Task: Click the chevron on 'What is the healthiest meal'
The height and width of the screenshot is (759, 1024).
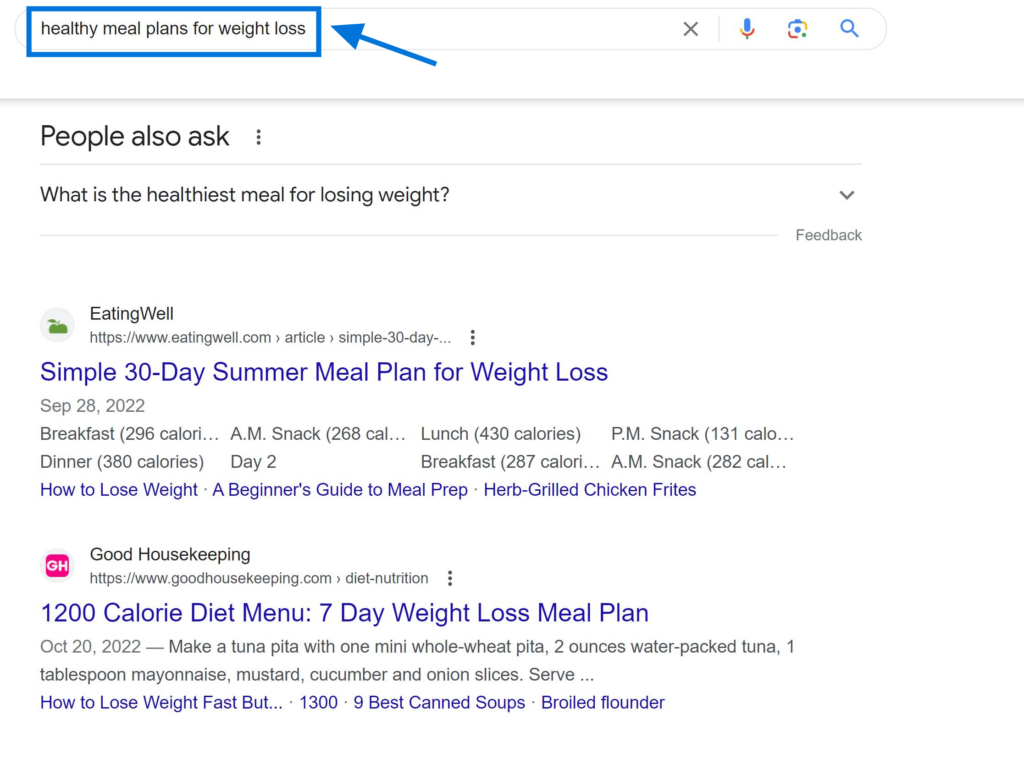Action: pyautogui.click(x=846, y=195)
